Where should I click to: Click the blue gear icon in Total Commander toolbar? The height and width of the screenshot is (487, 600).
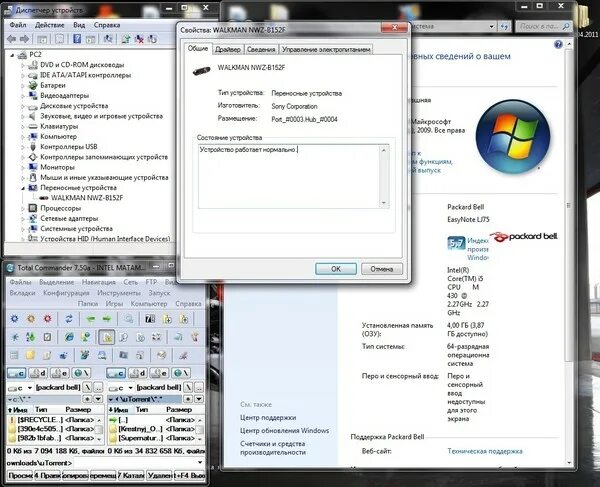tap(15, 319)
